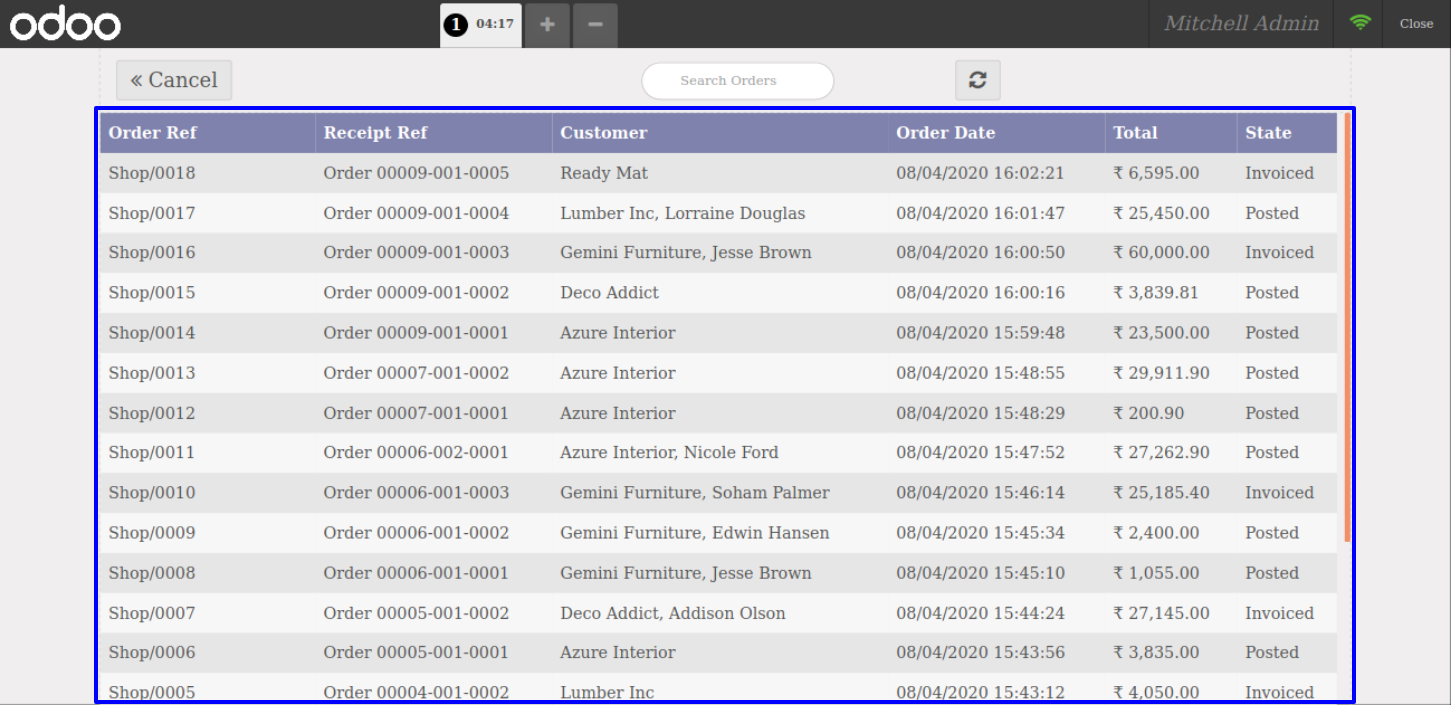Image resolution: width=1451 pixels, height=705 pixels.
Task: Click the refresh orders icon button
Action: [978, 80]
